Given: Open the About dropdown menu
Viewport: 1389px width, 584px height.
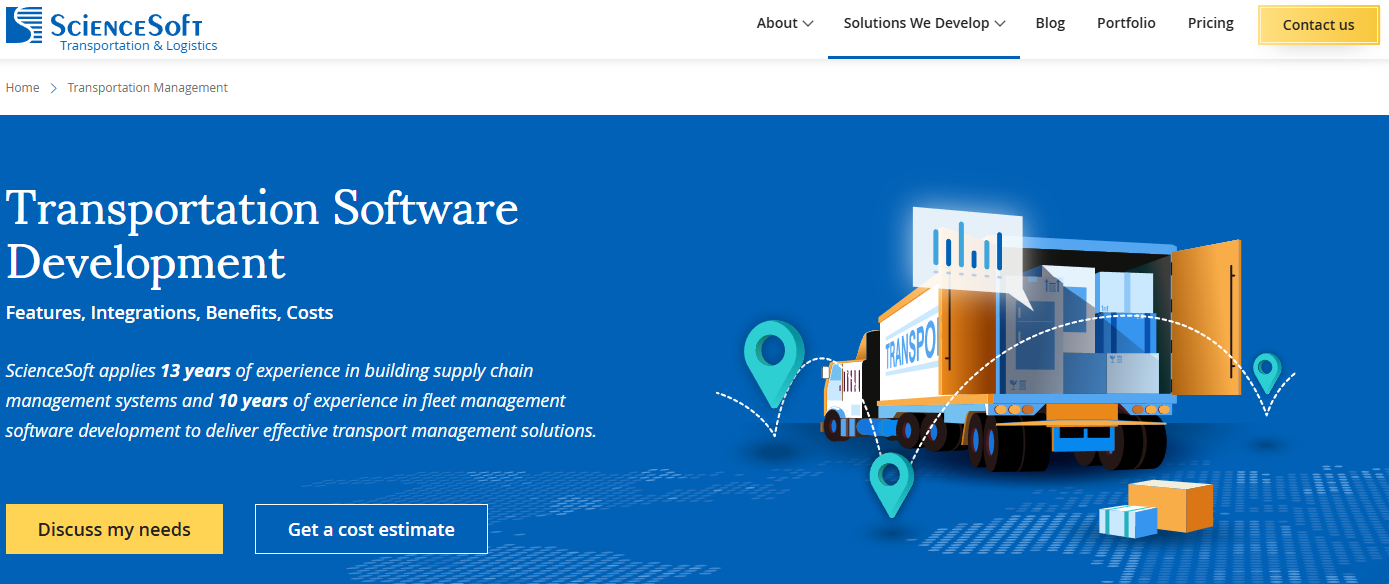Looking at the screenshot, I should pos(785,23).
